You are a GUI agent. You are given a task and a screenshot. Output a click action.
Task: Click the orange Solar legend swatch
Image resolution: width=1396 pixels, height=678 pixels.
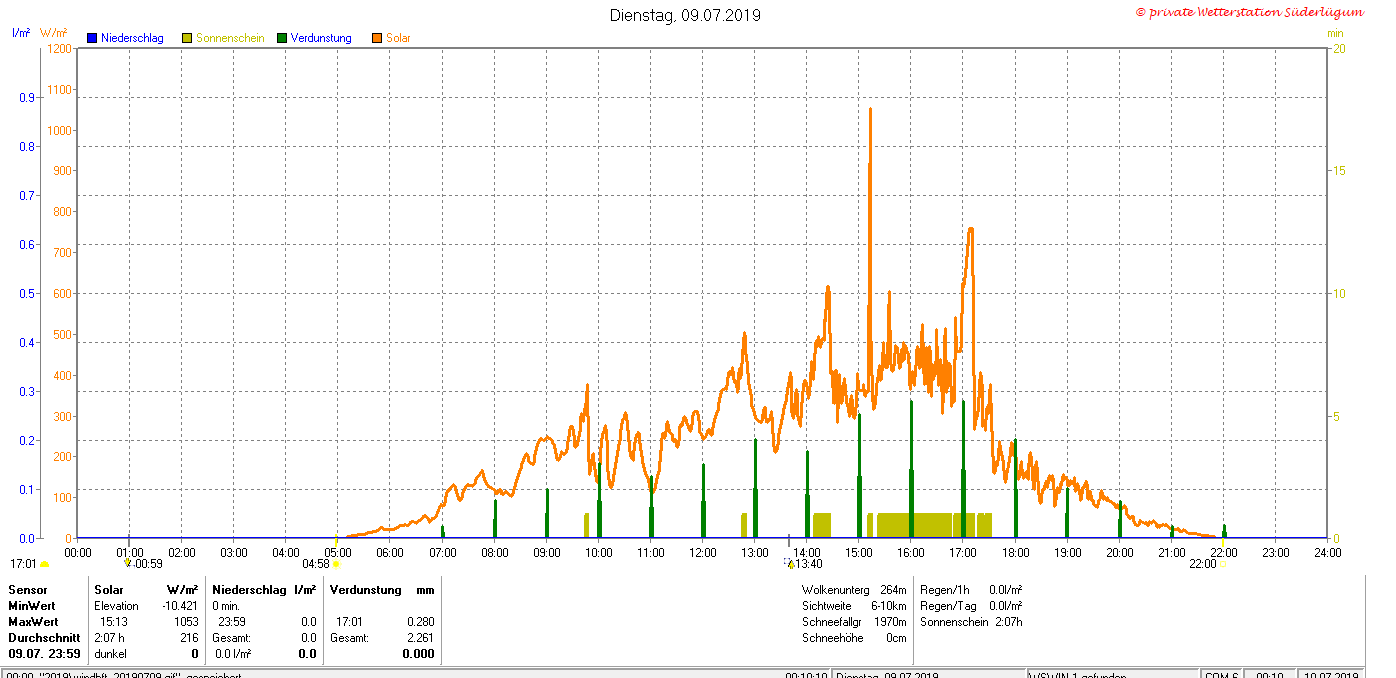377,38
